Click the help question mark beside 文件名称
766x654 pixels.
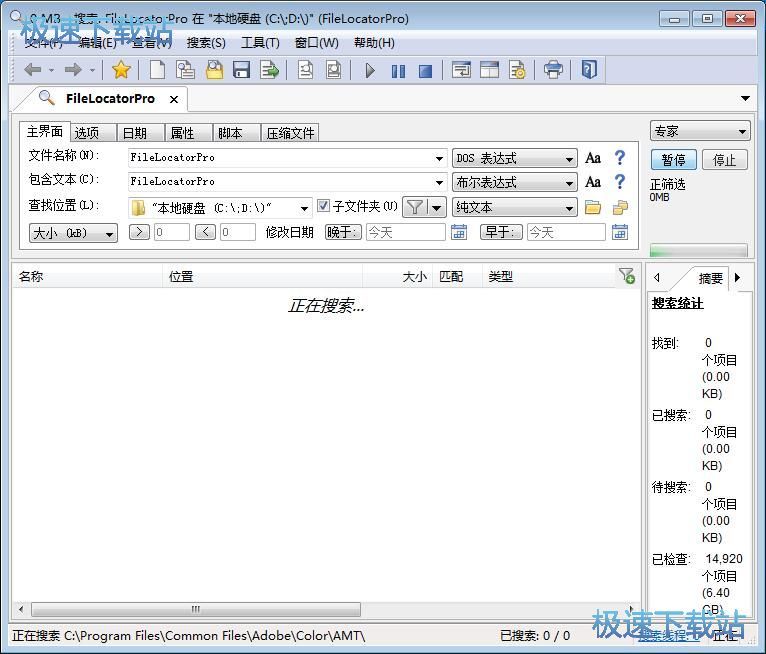pos(620,158)
